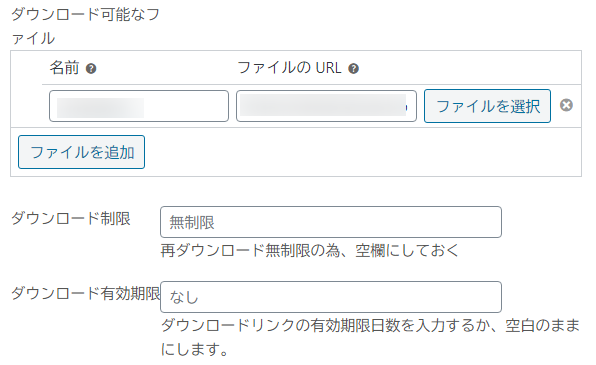Click the expiry help text about 有効期限日数

370,337
